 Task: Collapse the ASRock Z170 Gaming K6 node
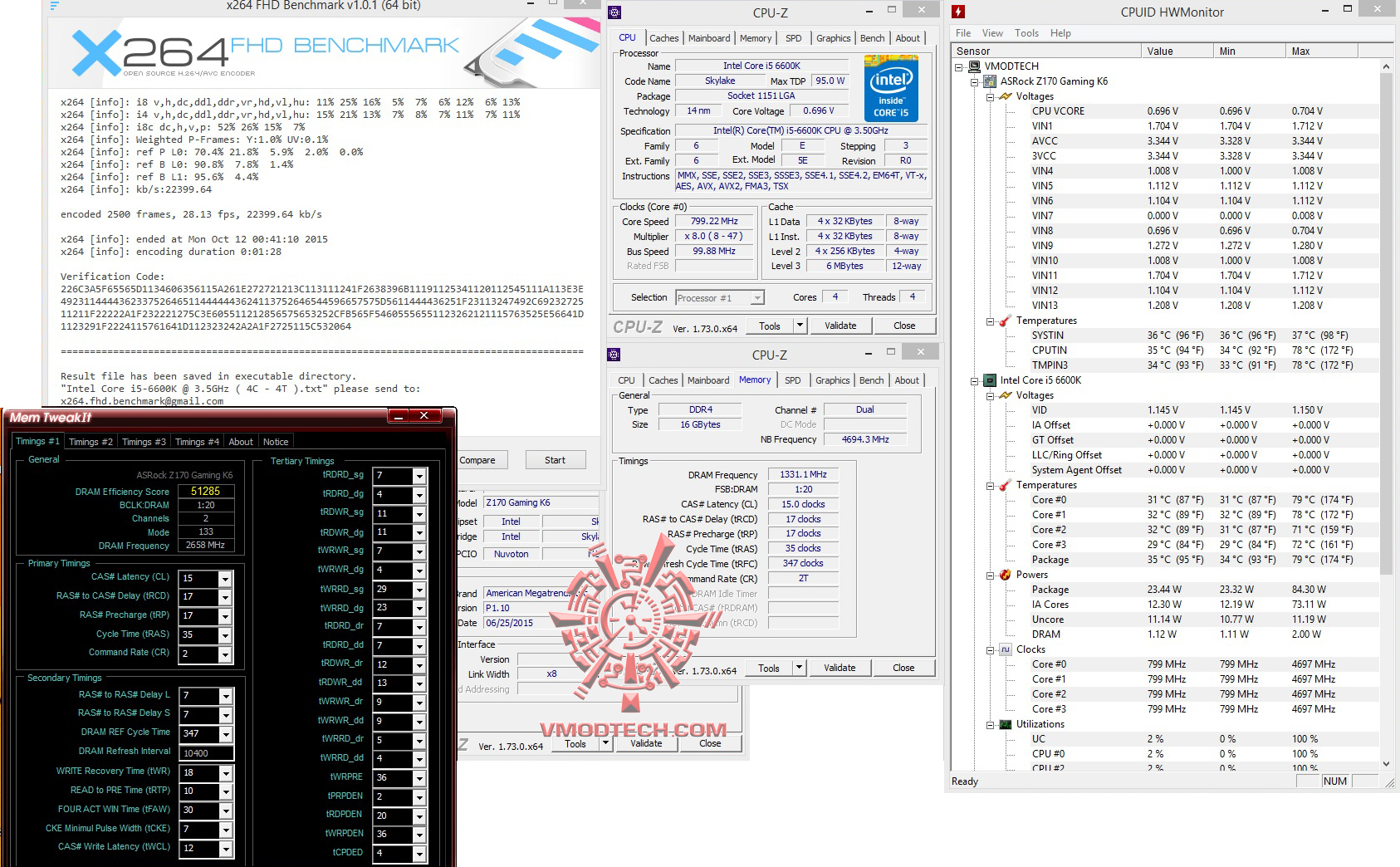975,81
